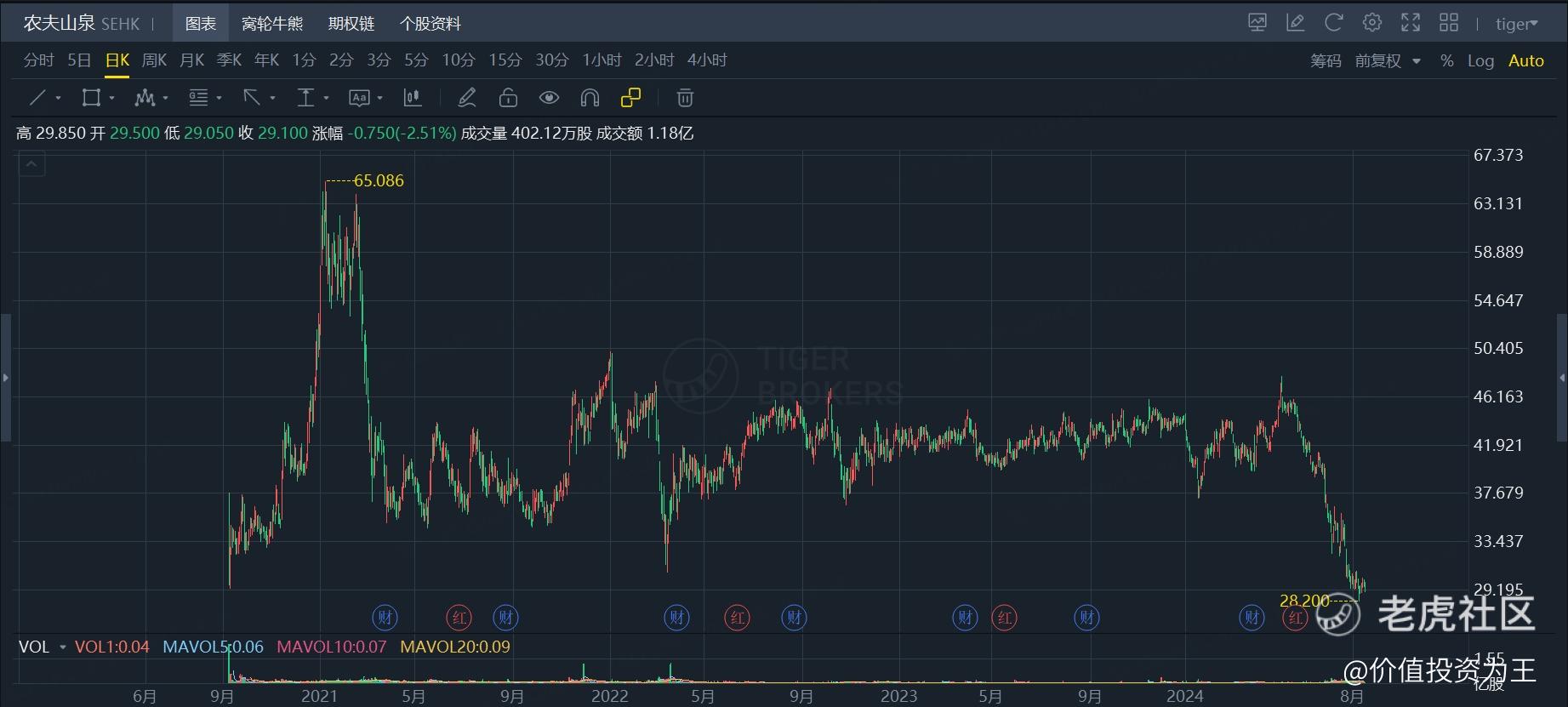Select the 4小时 timeframe
This screenshot has height=707, width=1568.
[x=707, y=60]
